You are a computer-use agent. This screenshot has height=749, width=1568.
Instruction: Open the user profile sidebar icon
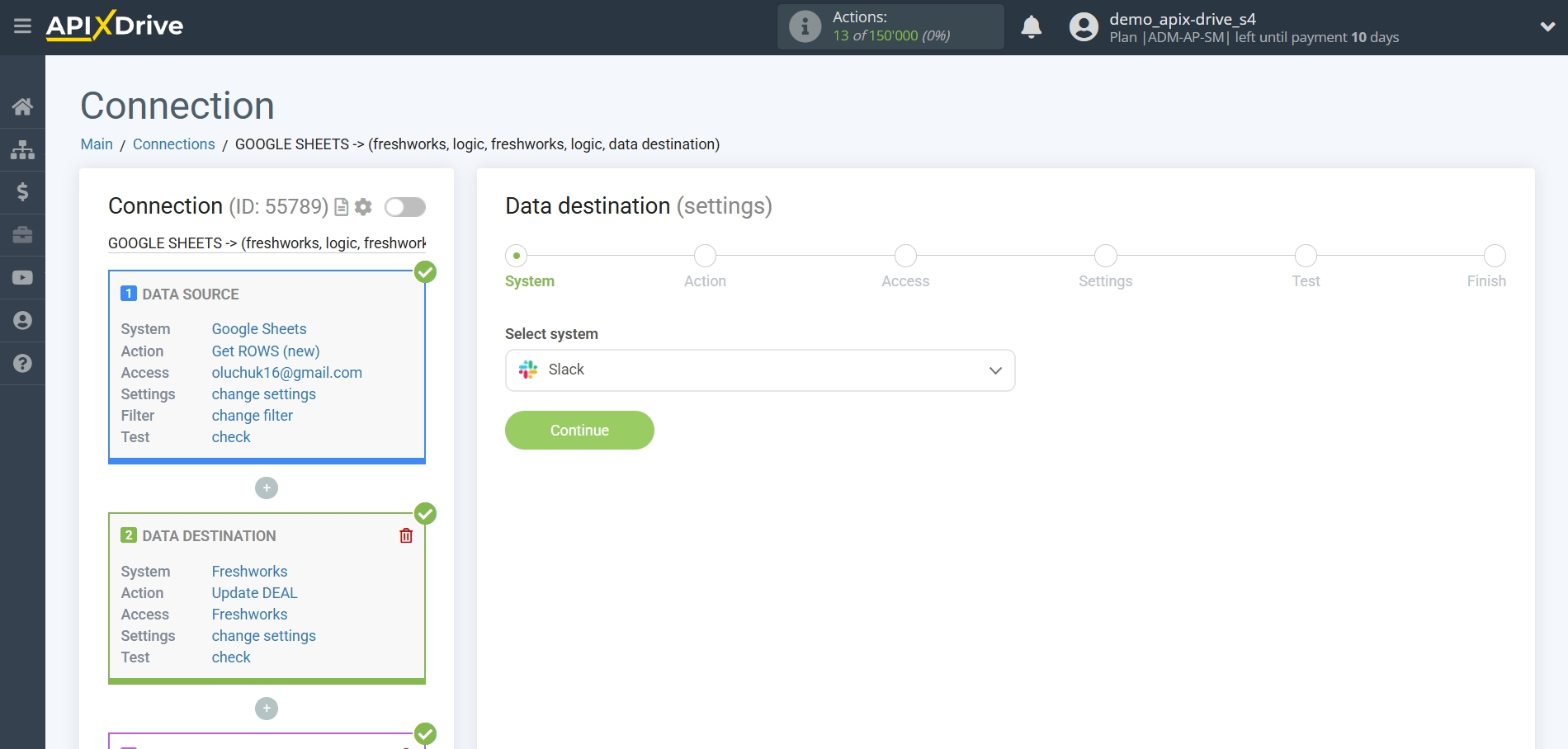(22, 321)
